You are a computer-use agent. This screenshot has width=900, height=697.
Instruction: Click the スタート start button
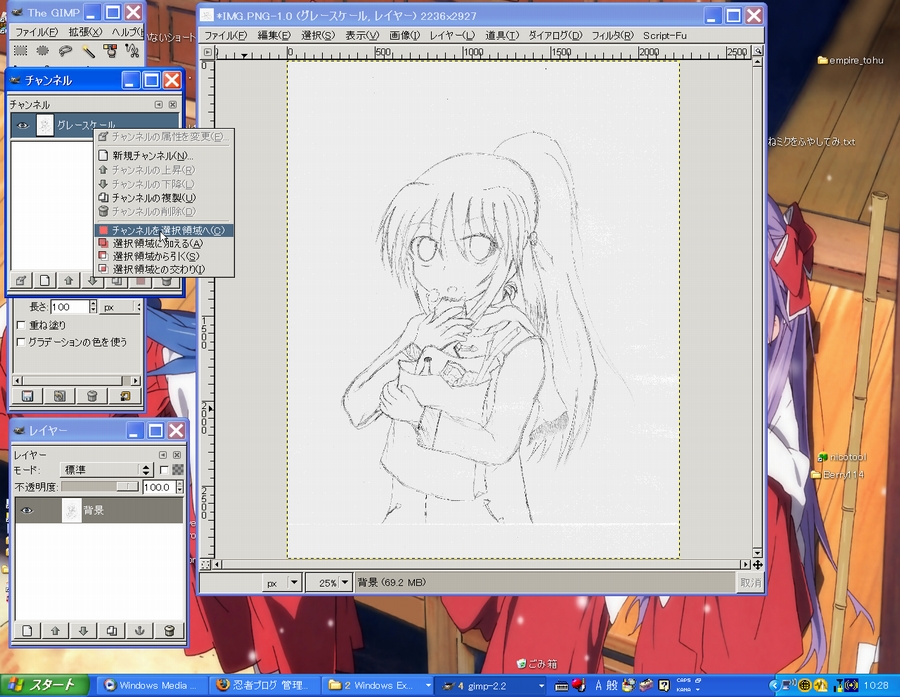45,685
